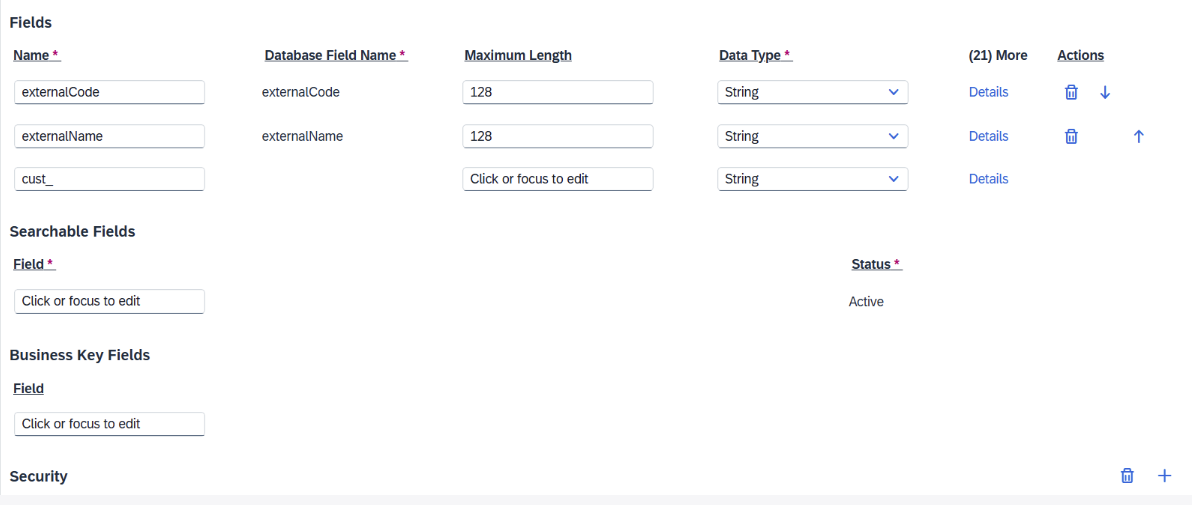Move externalCode field down with arrow
Image resolution: width=1192 pixels, height=505 pixels.
[x=1105, y=92]
